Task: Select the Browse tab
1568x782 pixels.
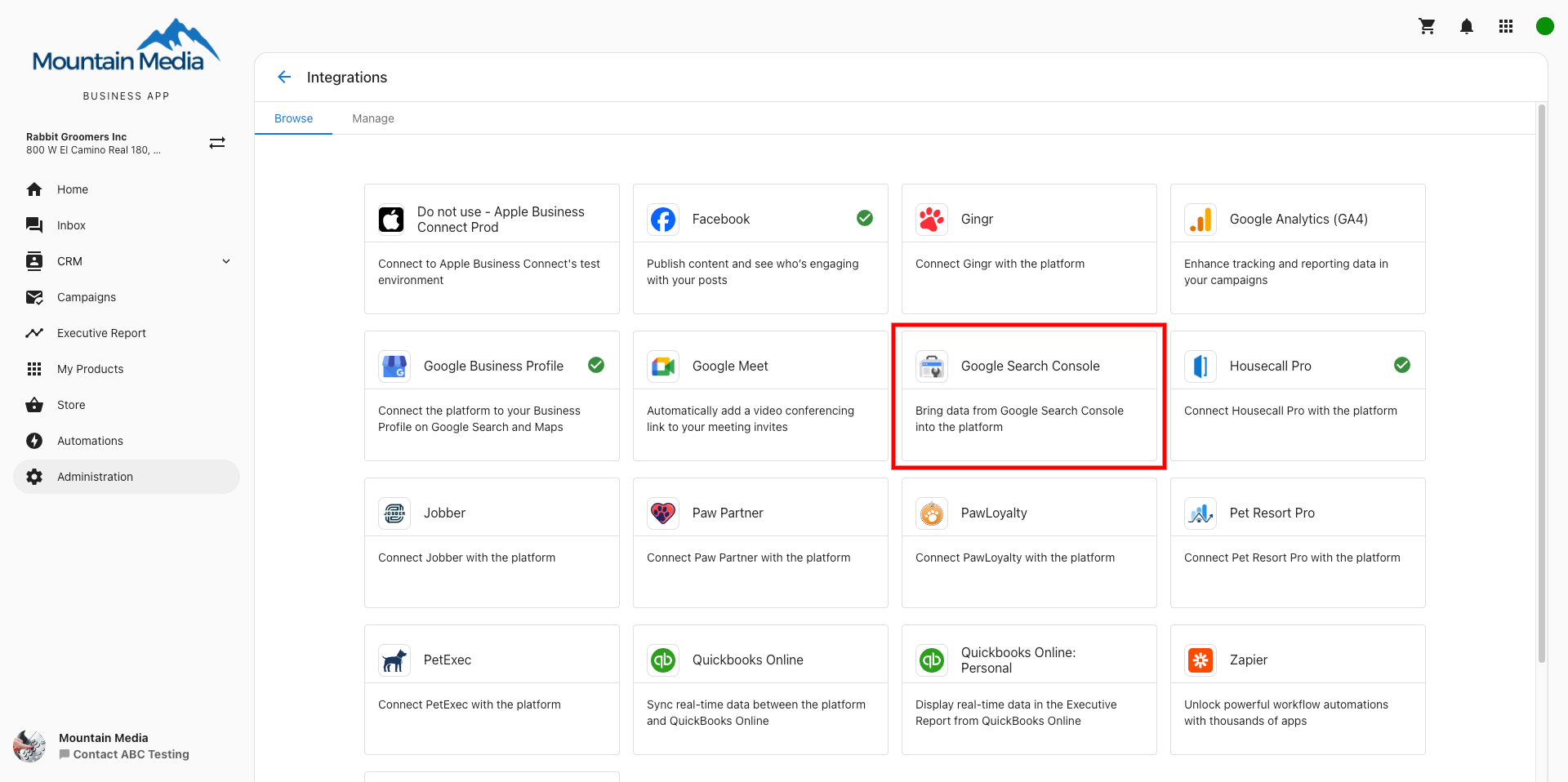Action: (x=293, y=118)
